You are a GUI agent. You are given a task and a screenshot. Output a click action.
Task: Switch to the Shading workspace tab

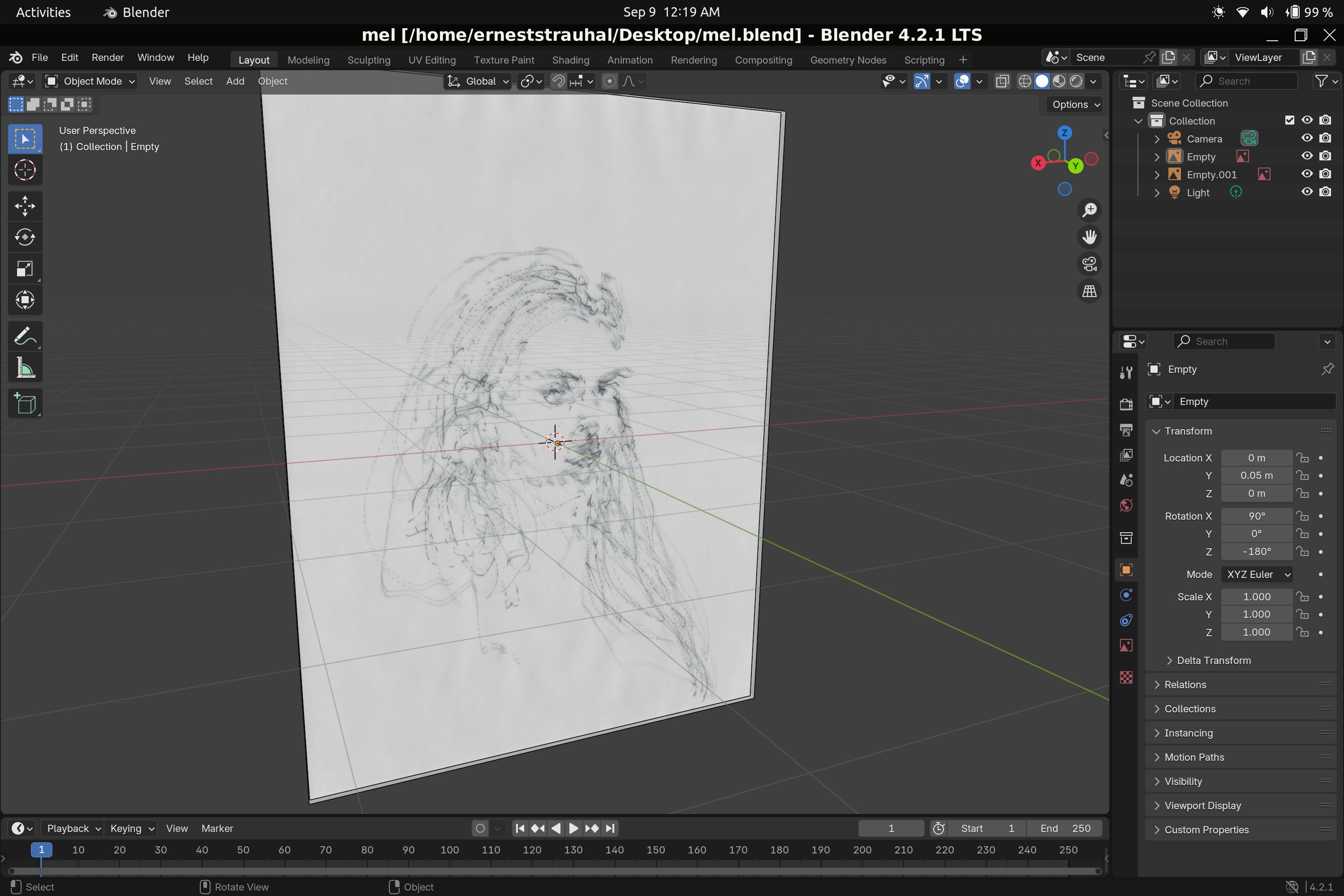(x=570, y=60)
